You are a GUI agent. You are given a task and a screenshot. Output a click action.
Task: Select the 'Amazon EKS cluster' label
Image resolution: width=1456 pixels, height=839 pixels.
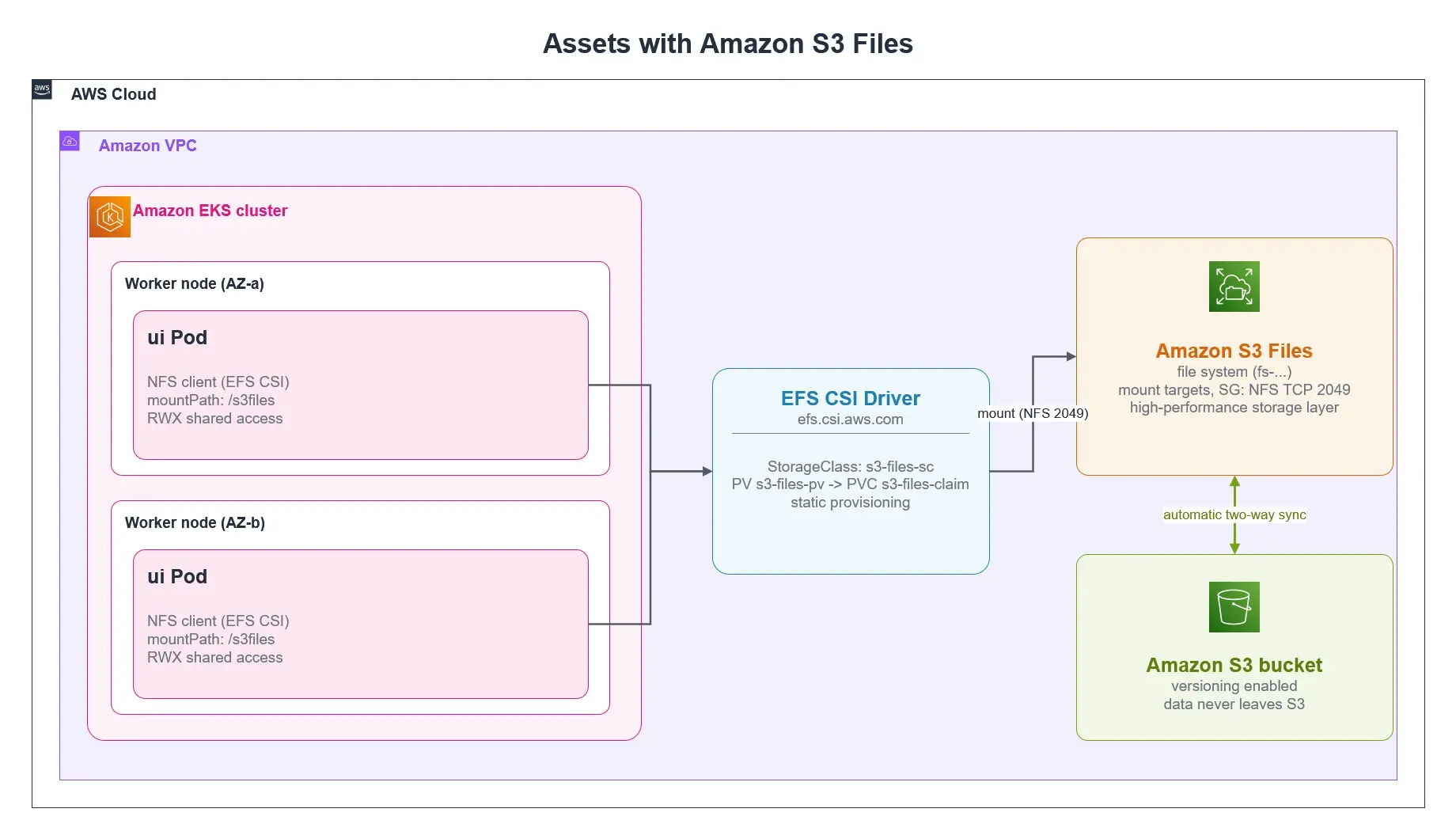click(210, 211)
